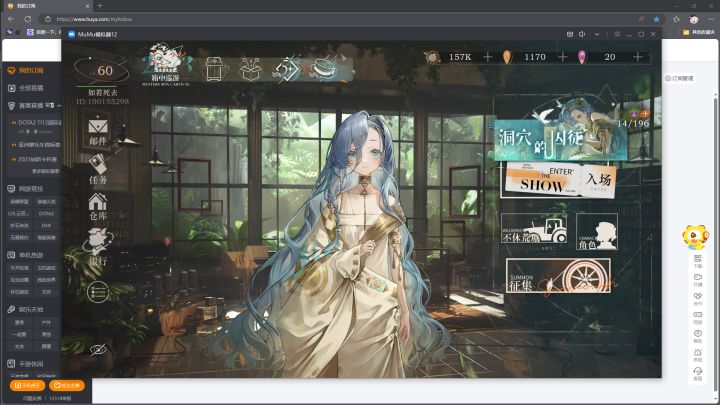Open the bookmarks folder on bookmarks bar
The width and height of the screenshot is (720, 405).
[x=698, y=32]
